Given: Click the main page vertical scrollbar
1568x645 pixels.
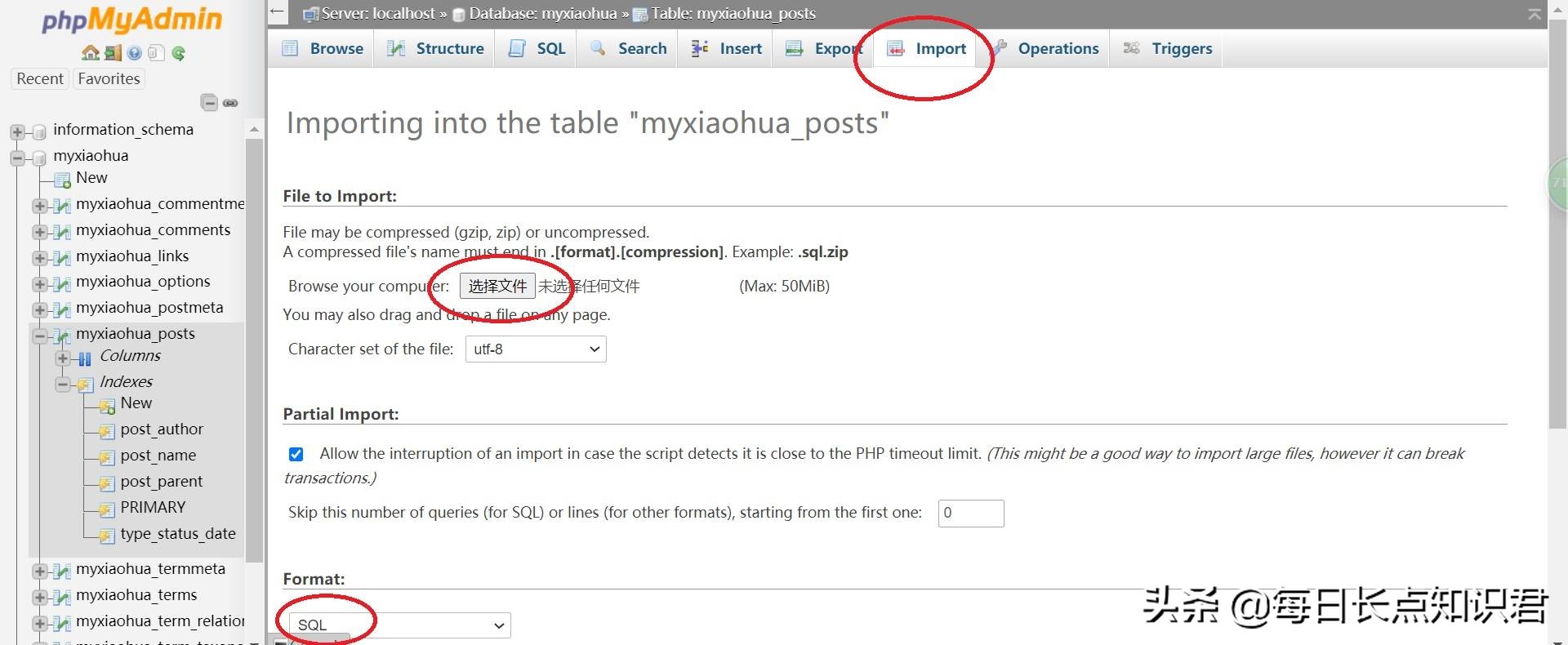Looking at the screenshot, I should click(x=1557, y=224).
